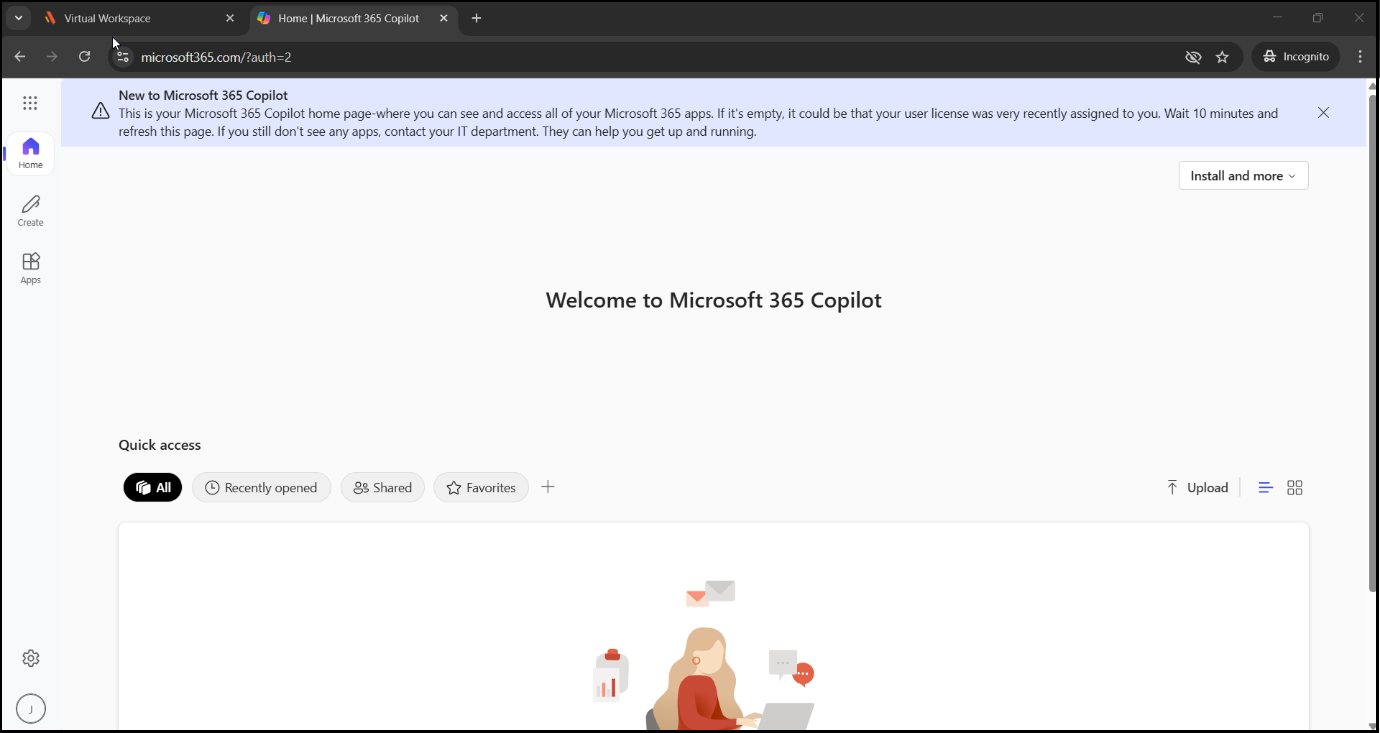Dismiss the New to Microsoft 365 banner
Screen dimensions: 1380x733
[1323, 113]
